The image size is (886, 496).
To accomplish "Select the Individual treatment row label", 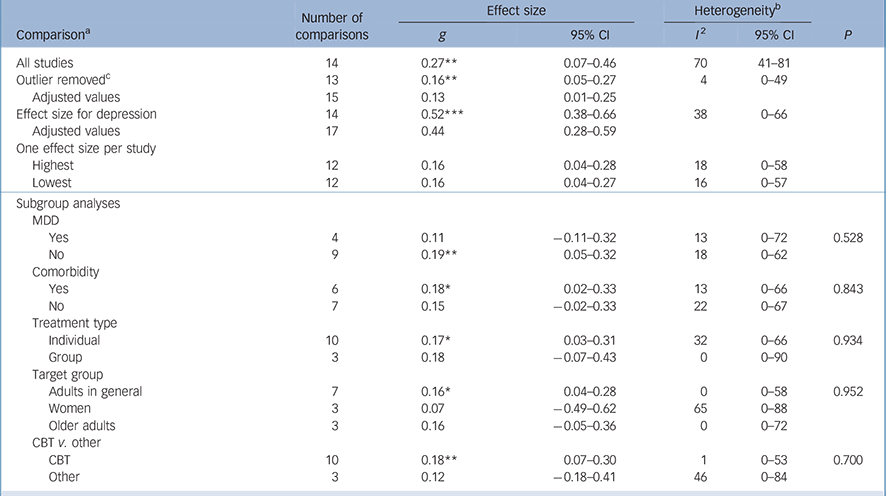I will (77, 340).
